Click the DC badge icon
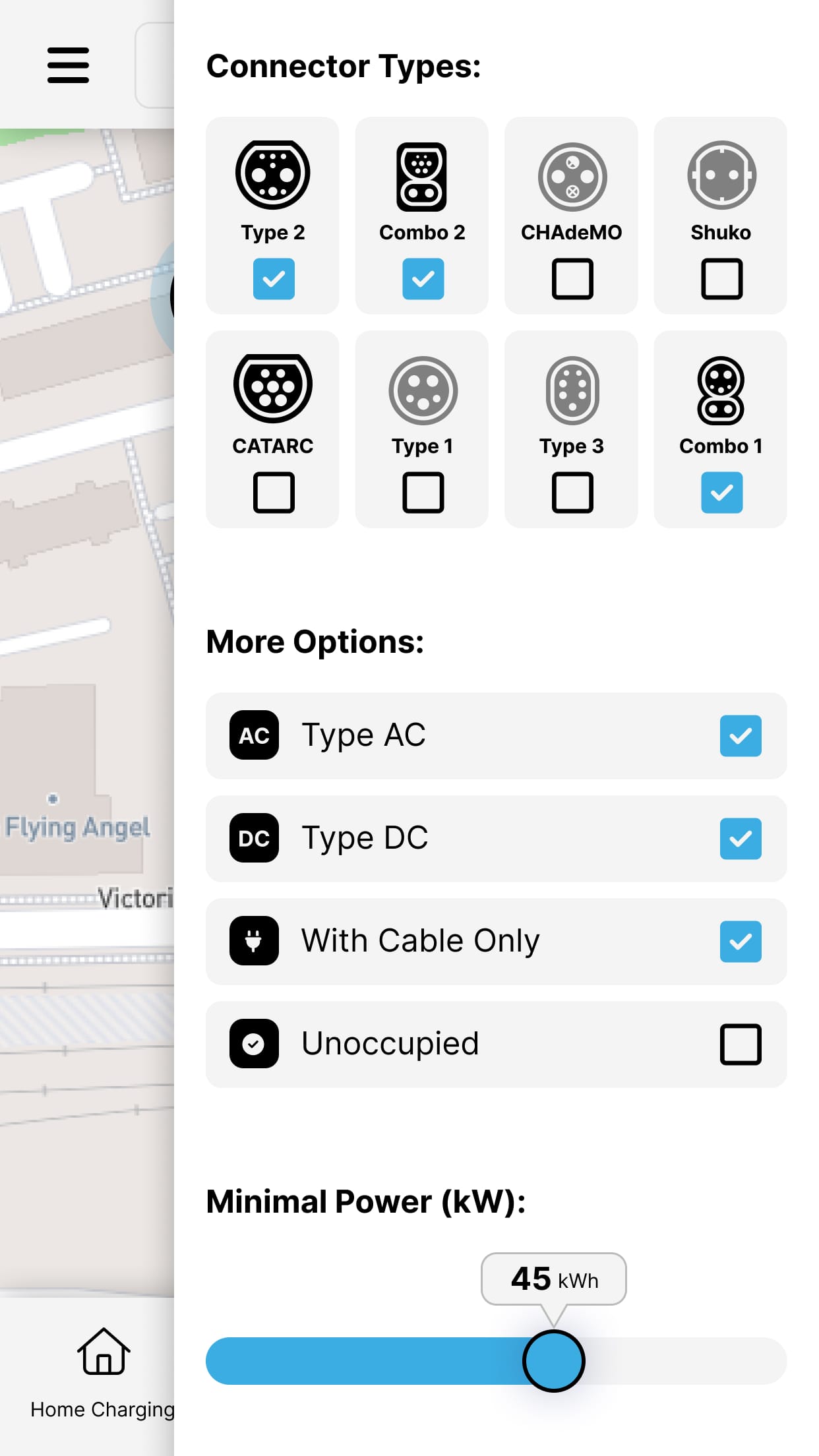The width and height of the screenshot is (819, 1456). (255, 838)
